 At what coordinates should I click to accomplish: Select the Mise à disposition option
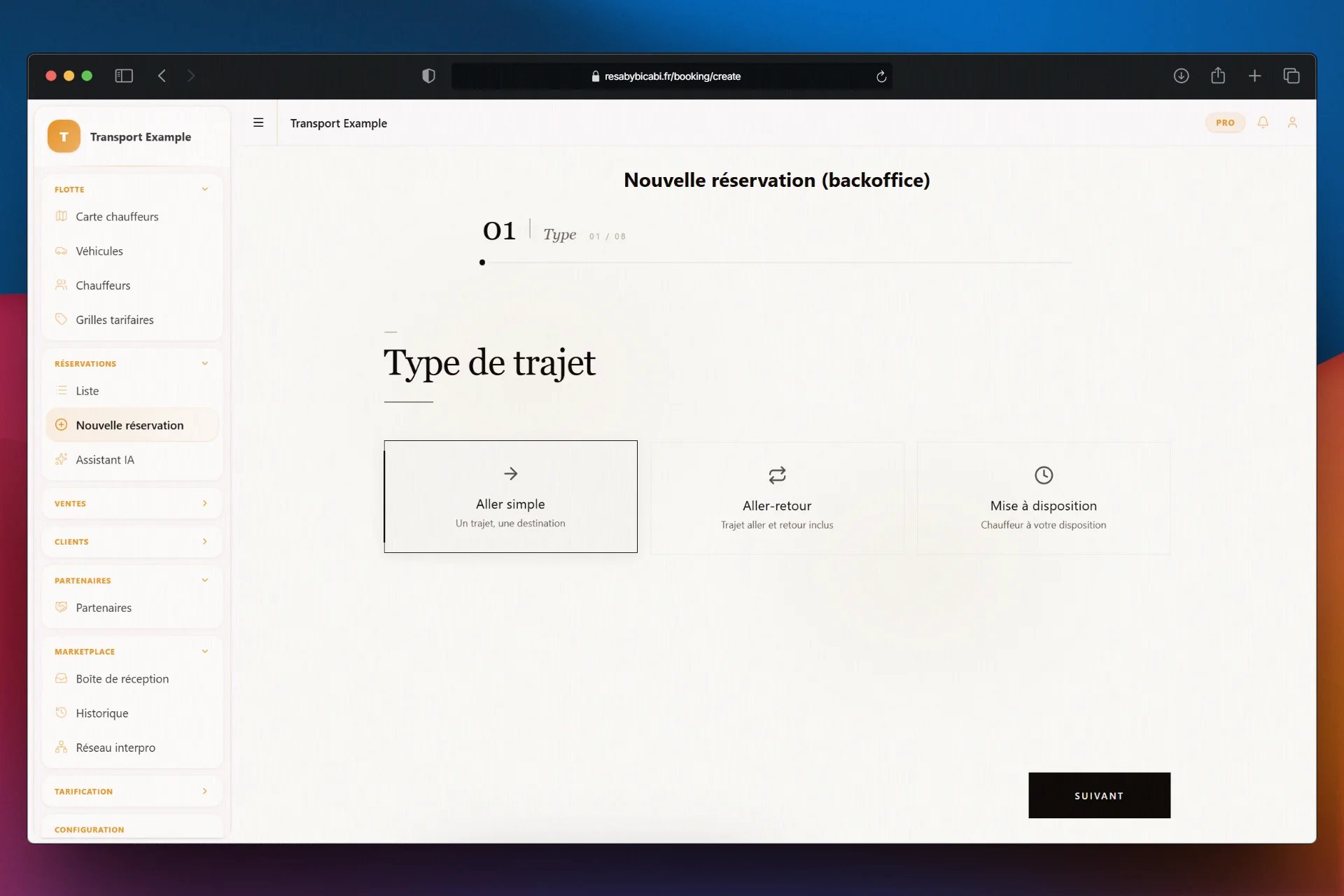pos(1044,498)
